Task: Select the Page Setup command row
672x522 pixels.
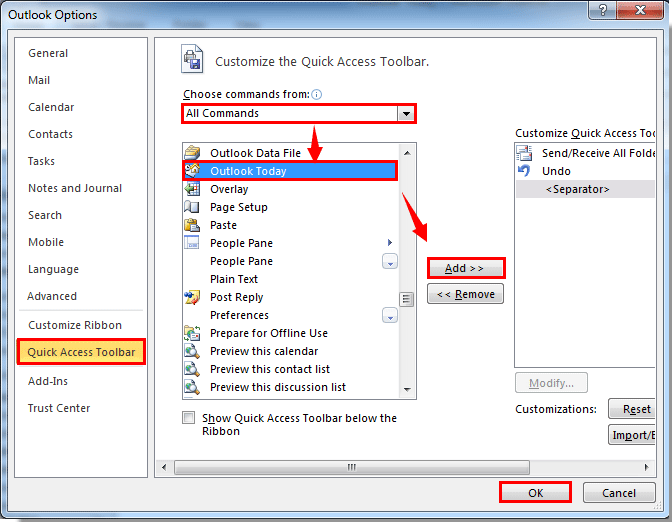Action: tap(291, 207)
